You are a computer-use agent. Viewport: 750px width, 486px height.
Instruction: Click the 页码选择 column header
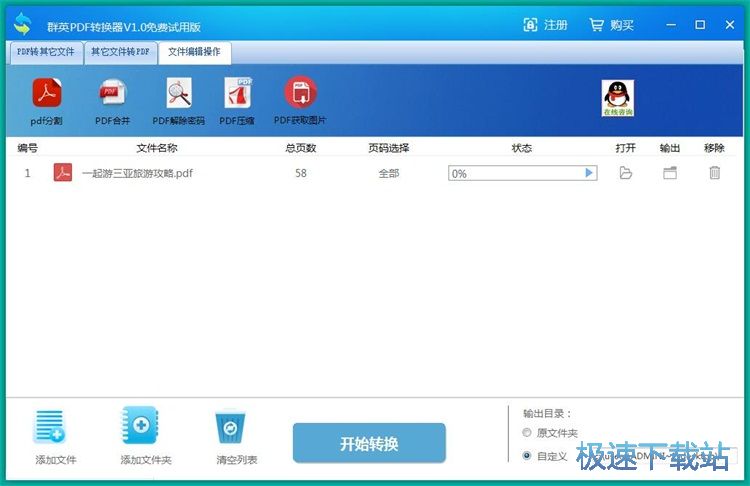[389, 148]
